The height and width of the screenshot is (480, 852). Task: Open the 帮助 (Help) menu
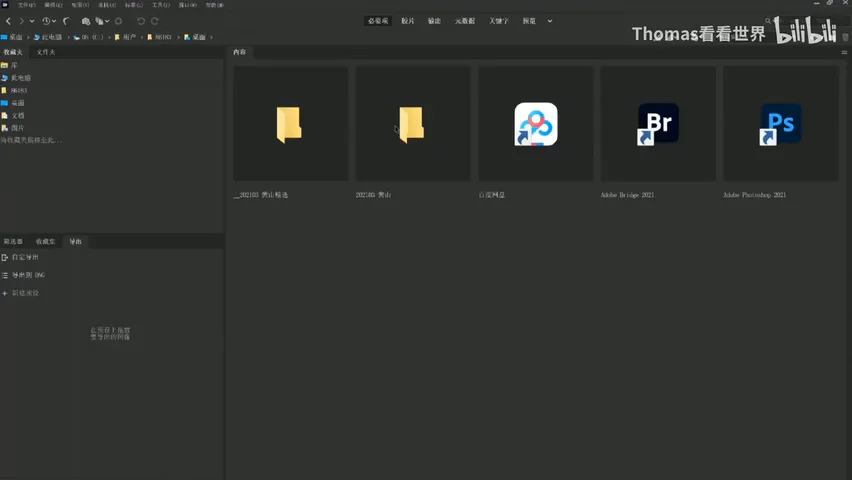coord(215,5)
